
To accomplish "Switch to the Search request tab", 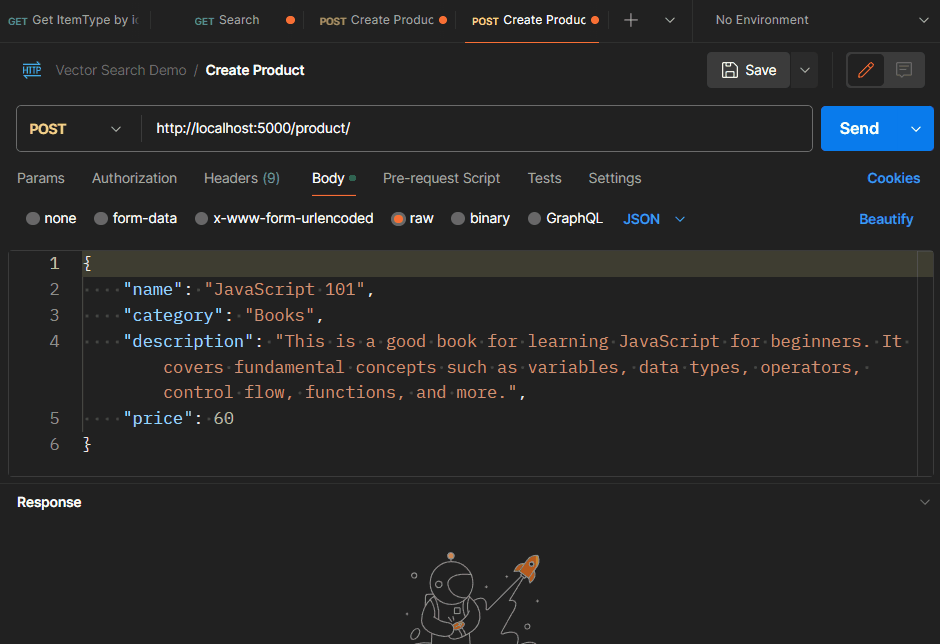I will tap(227, 20).
